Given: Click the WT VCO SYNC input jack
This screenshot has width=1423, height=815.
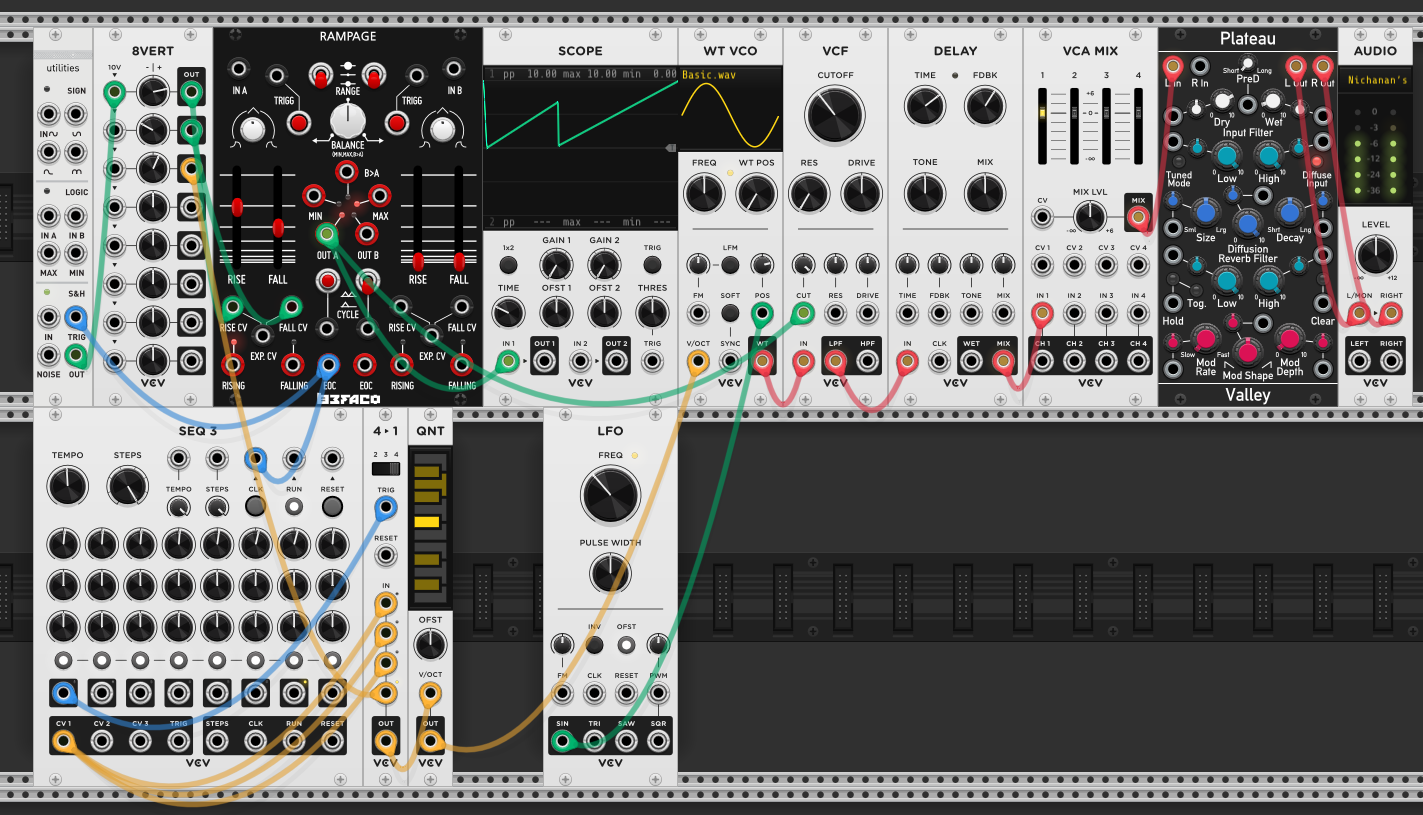Looking at the screenshot, I should click(x=730, y=362).
